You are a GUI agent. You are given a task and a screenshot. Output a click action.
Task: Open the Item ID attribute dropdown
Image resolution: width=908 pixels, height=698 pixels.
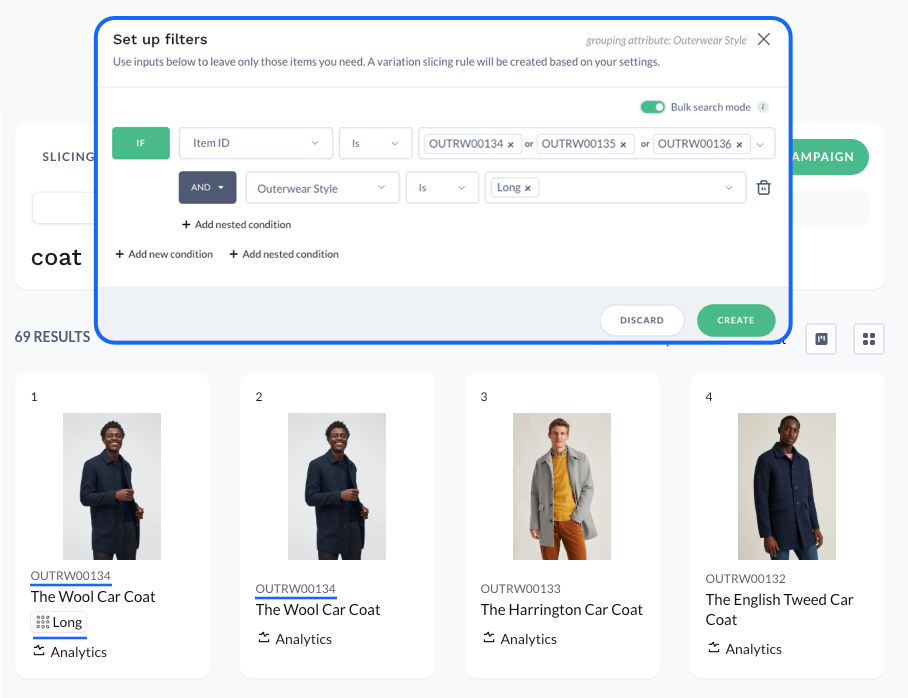pos(256,143)
